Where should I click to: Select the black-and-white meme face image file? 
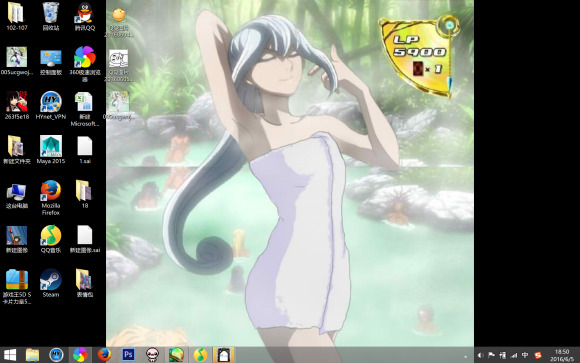click(119, 58)
